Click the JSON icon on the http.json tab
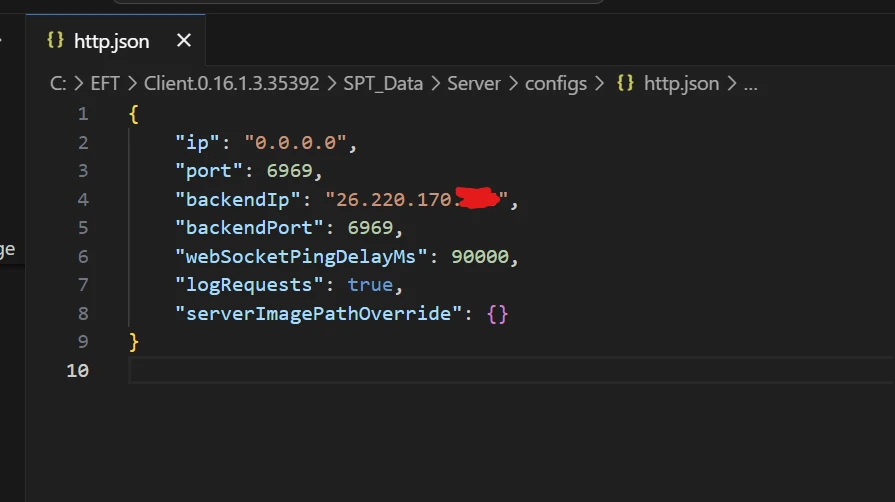The width and height of the screenshot is (895, 502). (x=56, y=41)
